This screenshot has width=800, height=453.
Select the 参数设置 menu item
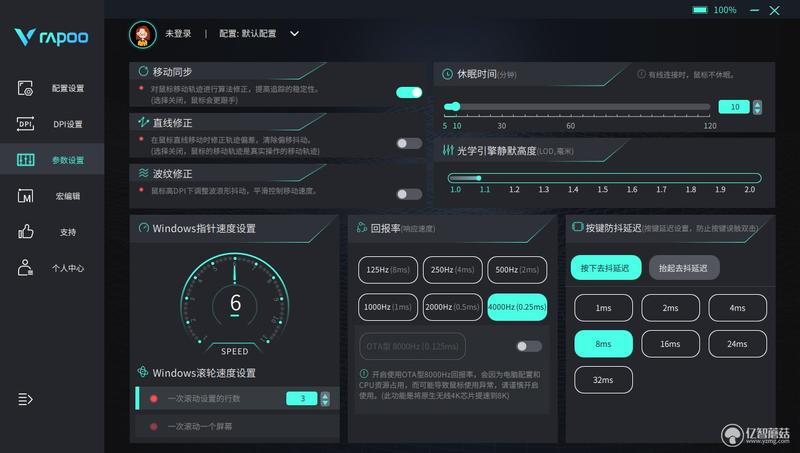(x=52, y=160)
